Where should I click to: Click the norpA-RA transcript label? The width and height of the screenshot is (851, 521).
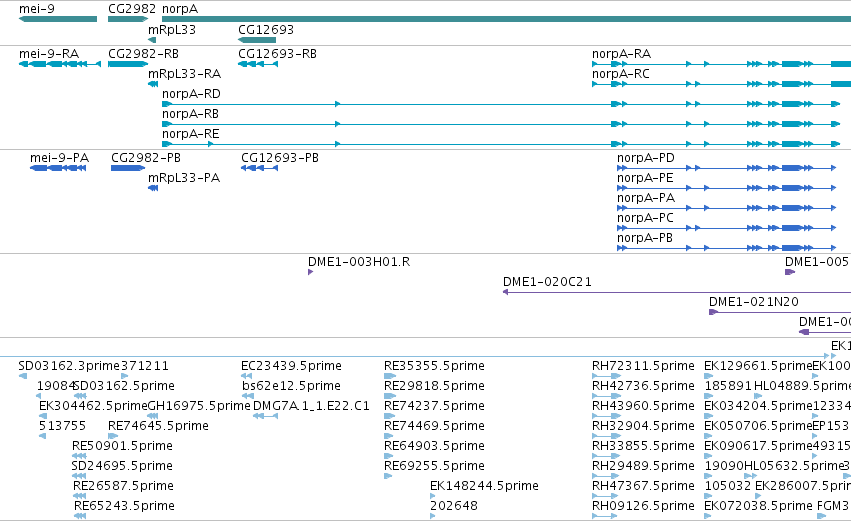pos(621,54)
